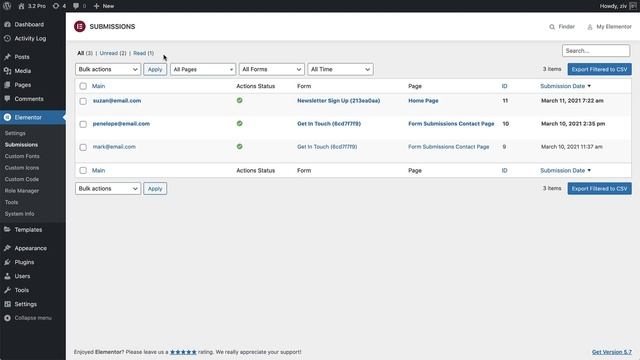Click the Activity Log clock icon
This screenshot has height=360, width=640.
point(7,38)
